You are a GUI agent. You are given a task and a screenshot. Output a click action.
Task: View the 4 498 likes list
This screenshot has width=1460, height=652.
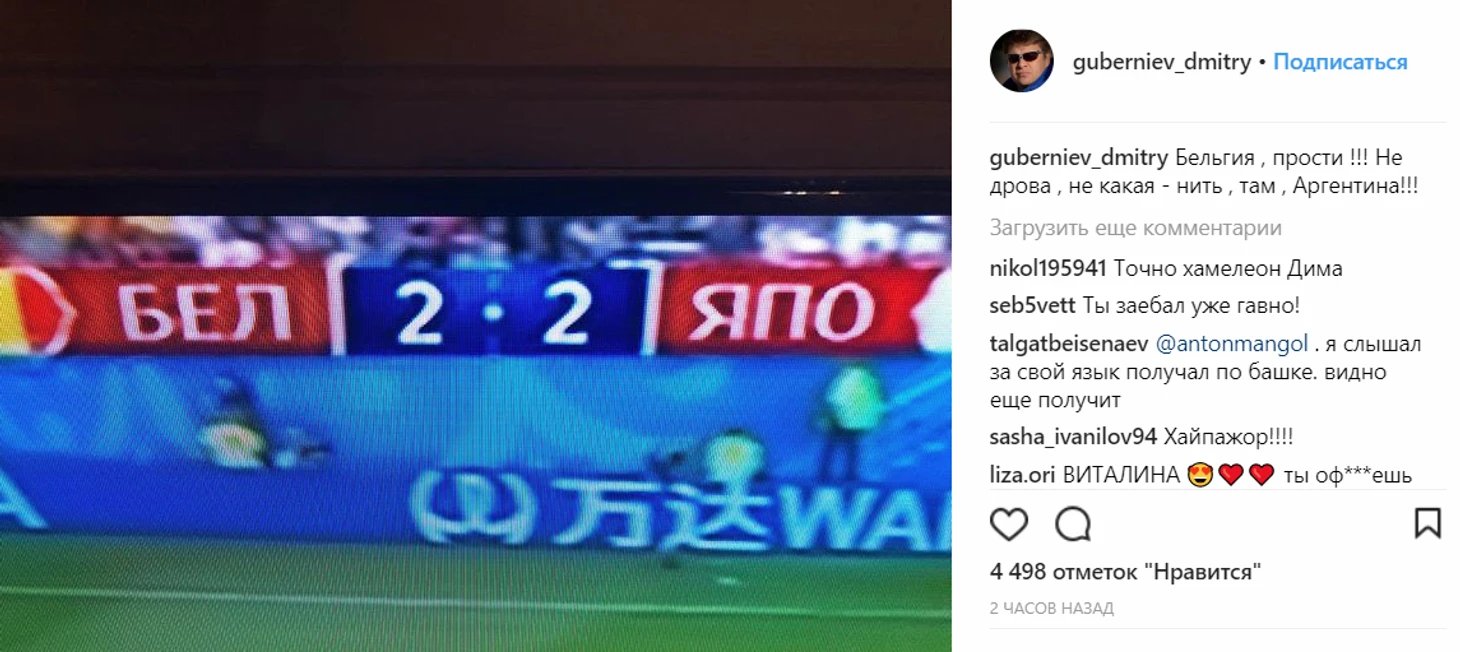tap(1125, 572)
